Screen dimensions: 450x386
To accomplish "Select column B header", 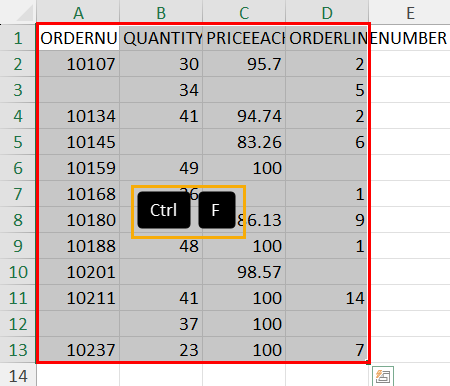I will tap(161, 13).
